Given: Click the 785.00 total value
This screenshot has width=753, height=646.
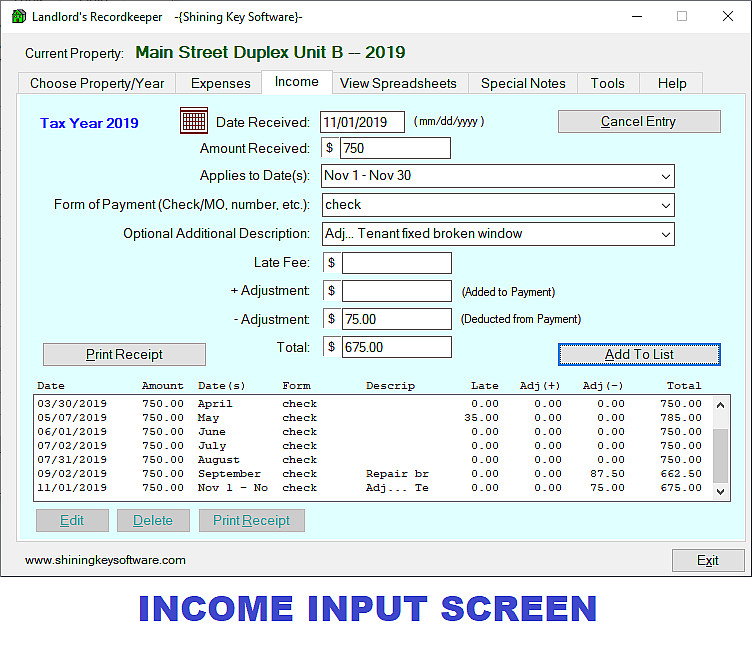Looking at the screenshot, I should (x=681, y=418).
